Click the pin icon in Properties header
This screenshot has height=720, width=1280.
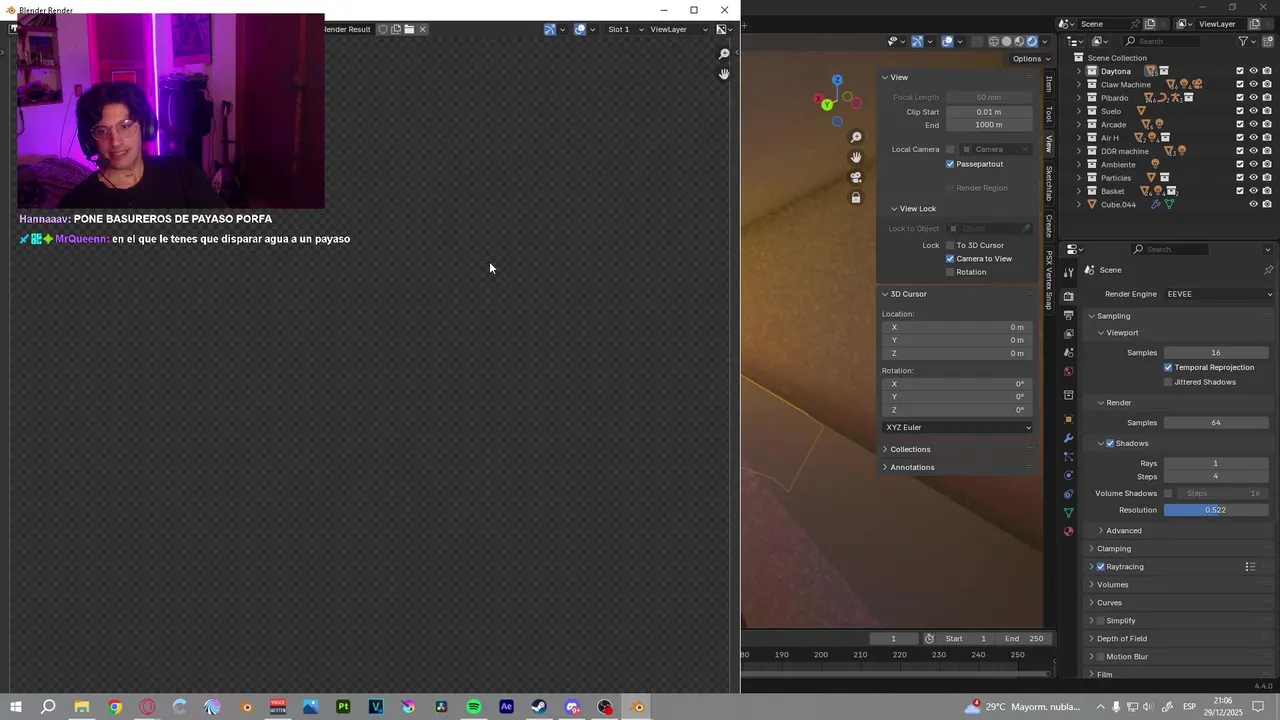[1268, 270]
